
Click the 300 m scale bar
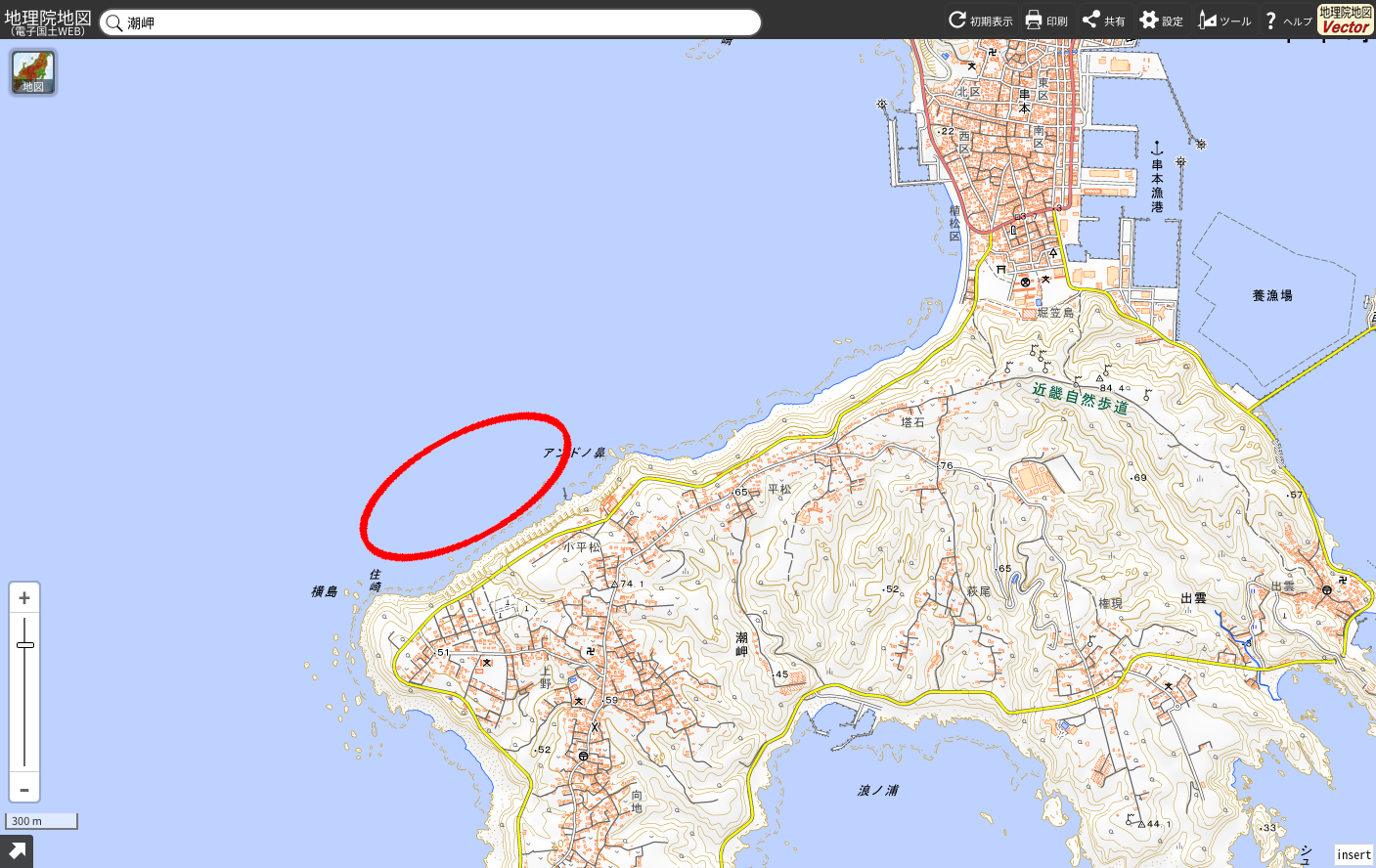pyautogui.click(x=41, y=821)
